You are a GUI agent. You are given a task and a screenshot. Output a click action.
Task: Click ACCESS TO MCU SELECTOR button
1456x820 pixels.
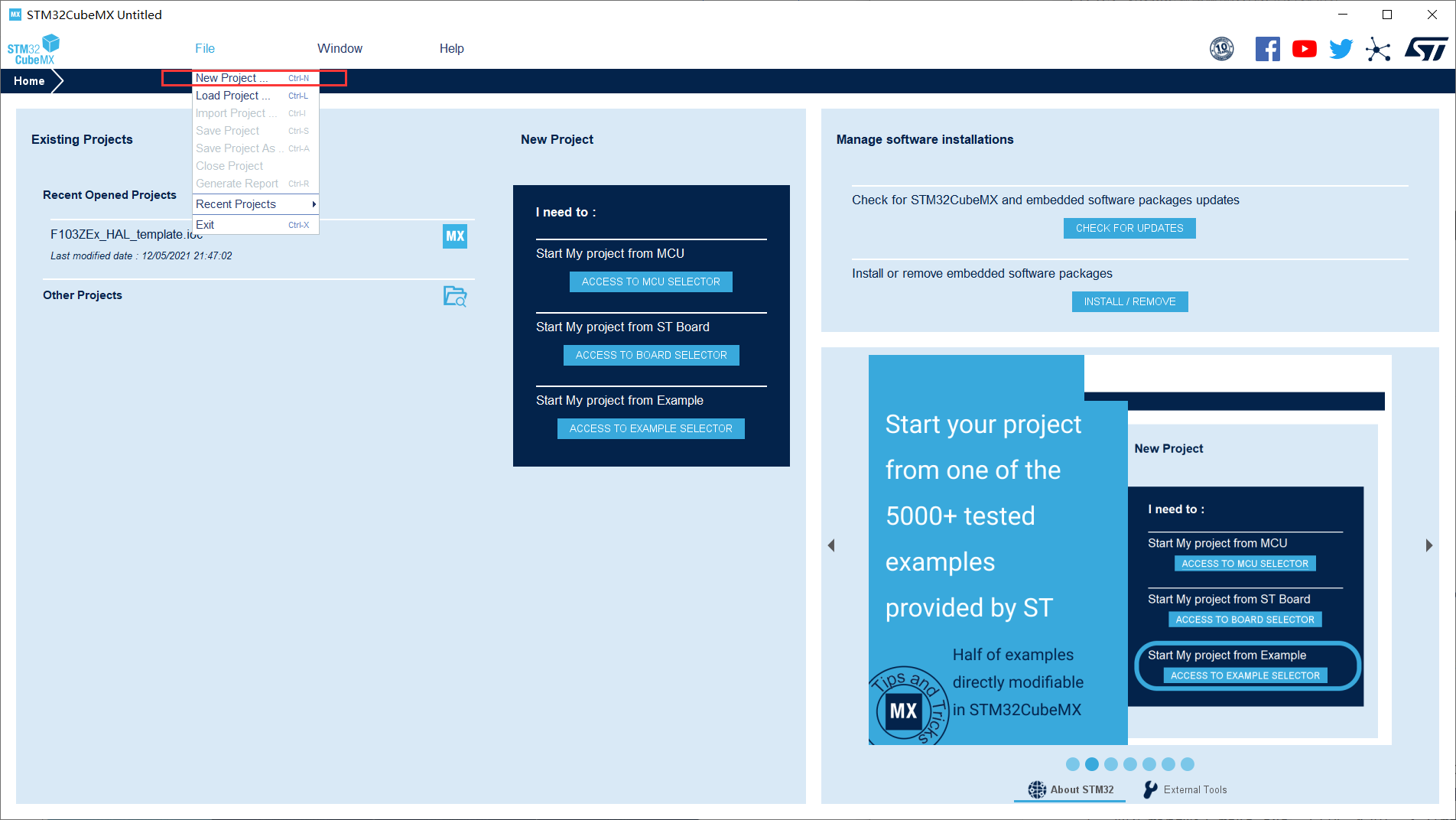tap(651, 281)
